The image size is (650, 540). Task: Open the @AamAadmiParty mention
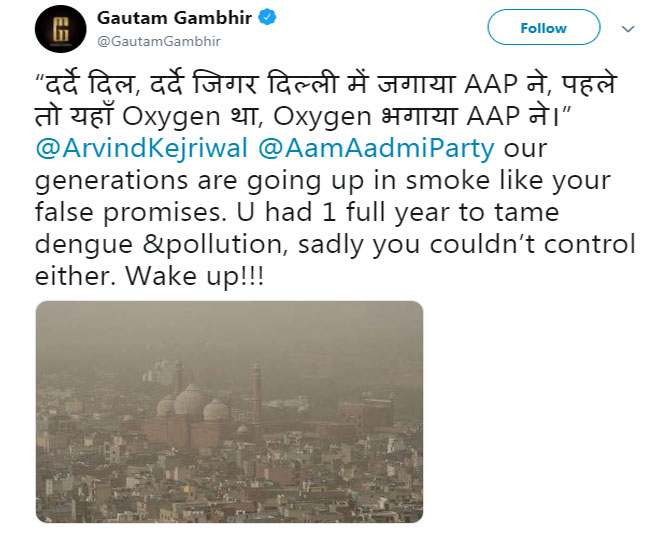pyautogui.click(x=375, y=149)
